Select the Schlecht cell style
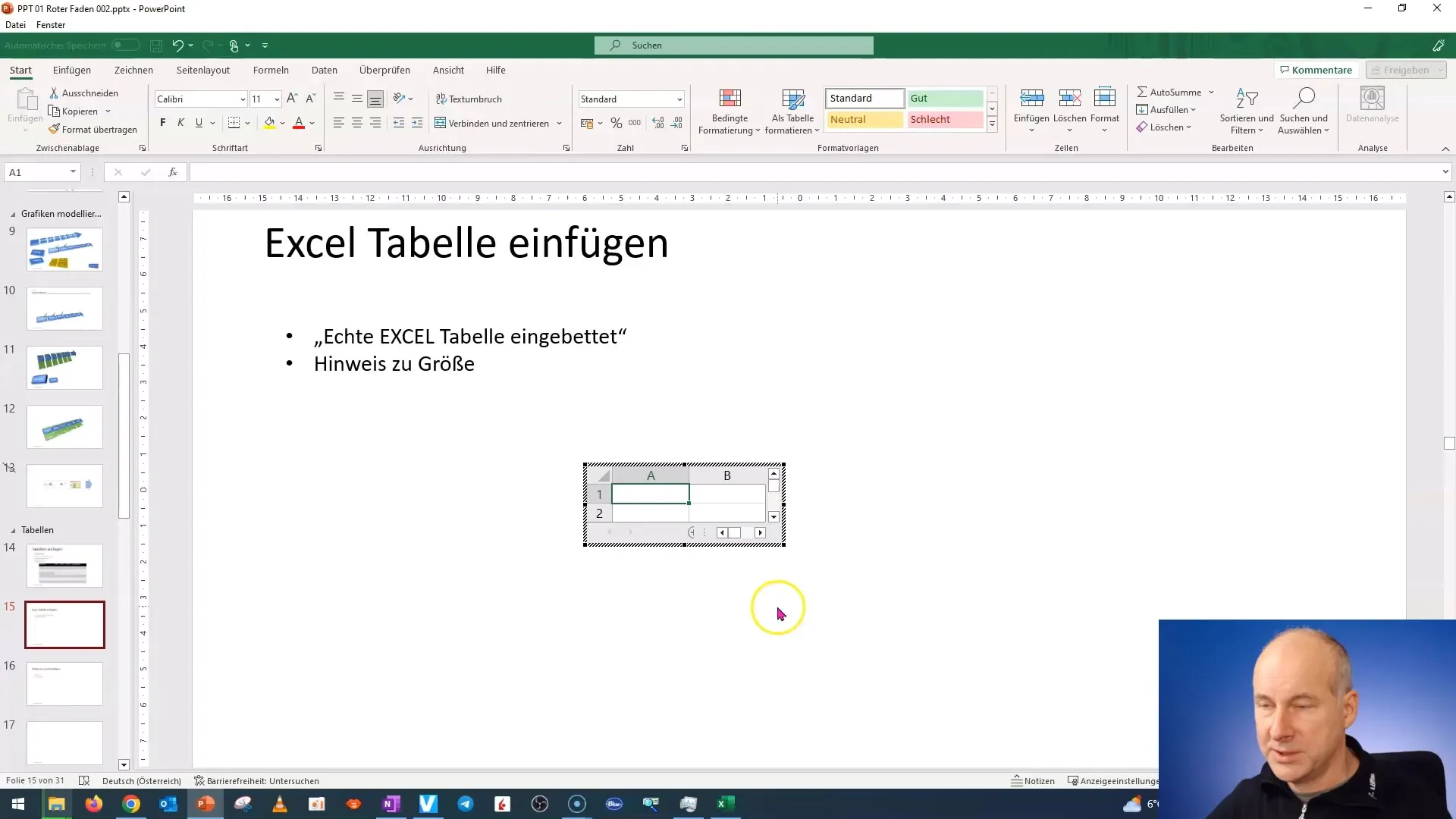Screen dimensions: 1456x819 pos(945,120)
